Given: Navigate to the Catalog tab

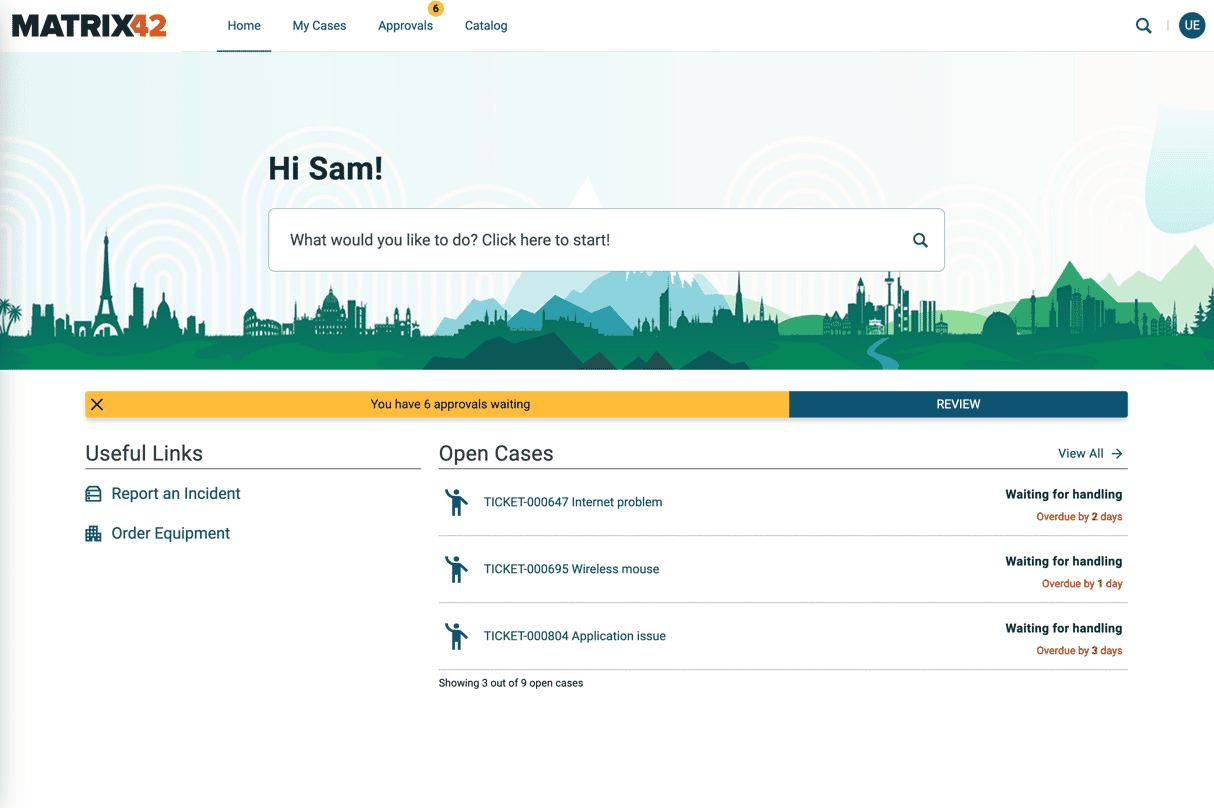Looking at the screenshot, I should (486, 26).
